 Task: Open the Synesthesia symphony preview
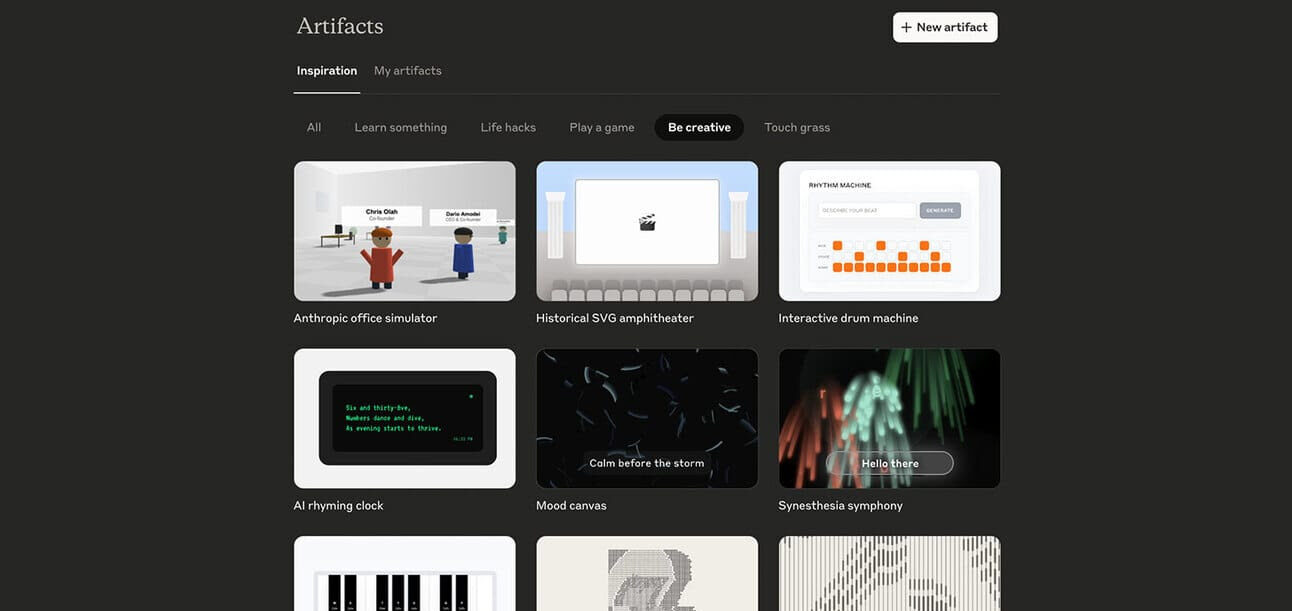coord(890,418)
